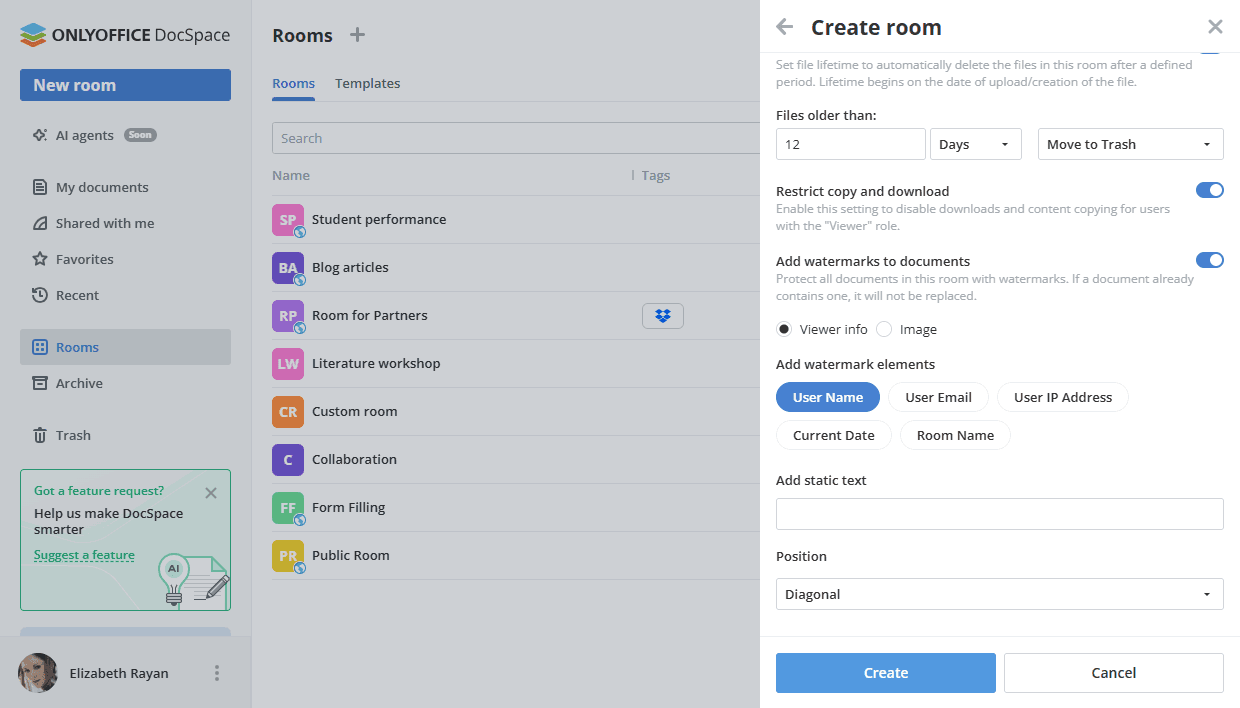This screenshot has width=1240, height=708.
Task: Select the Image watermark radio option
Action: 884,329
